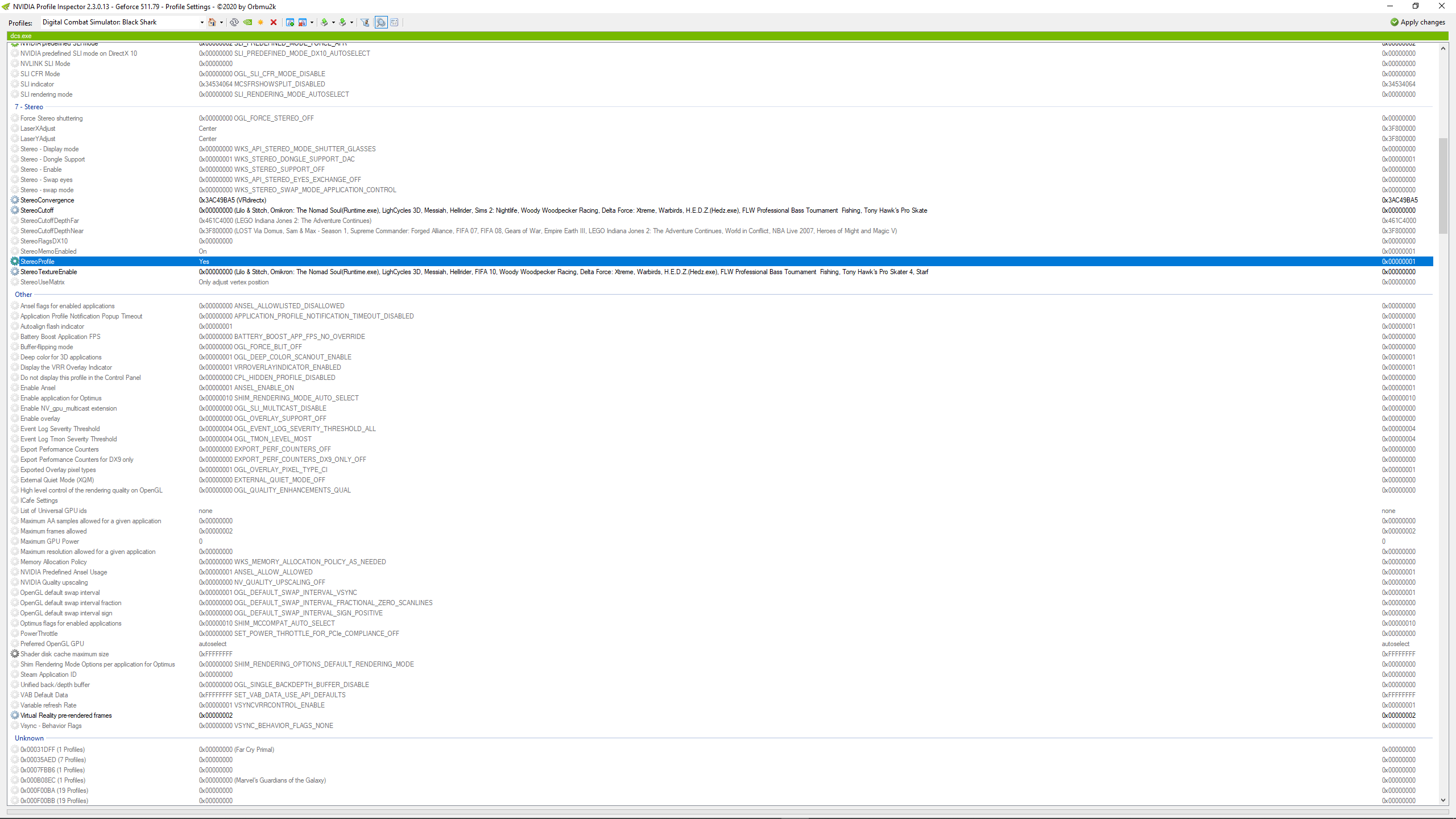Image resolution: width=1456 pixels, height=819 pixels.
Task: Click the gear icon beside StereoConvergence
Action: point(15,200)
